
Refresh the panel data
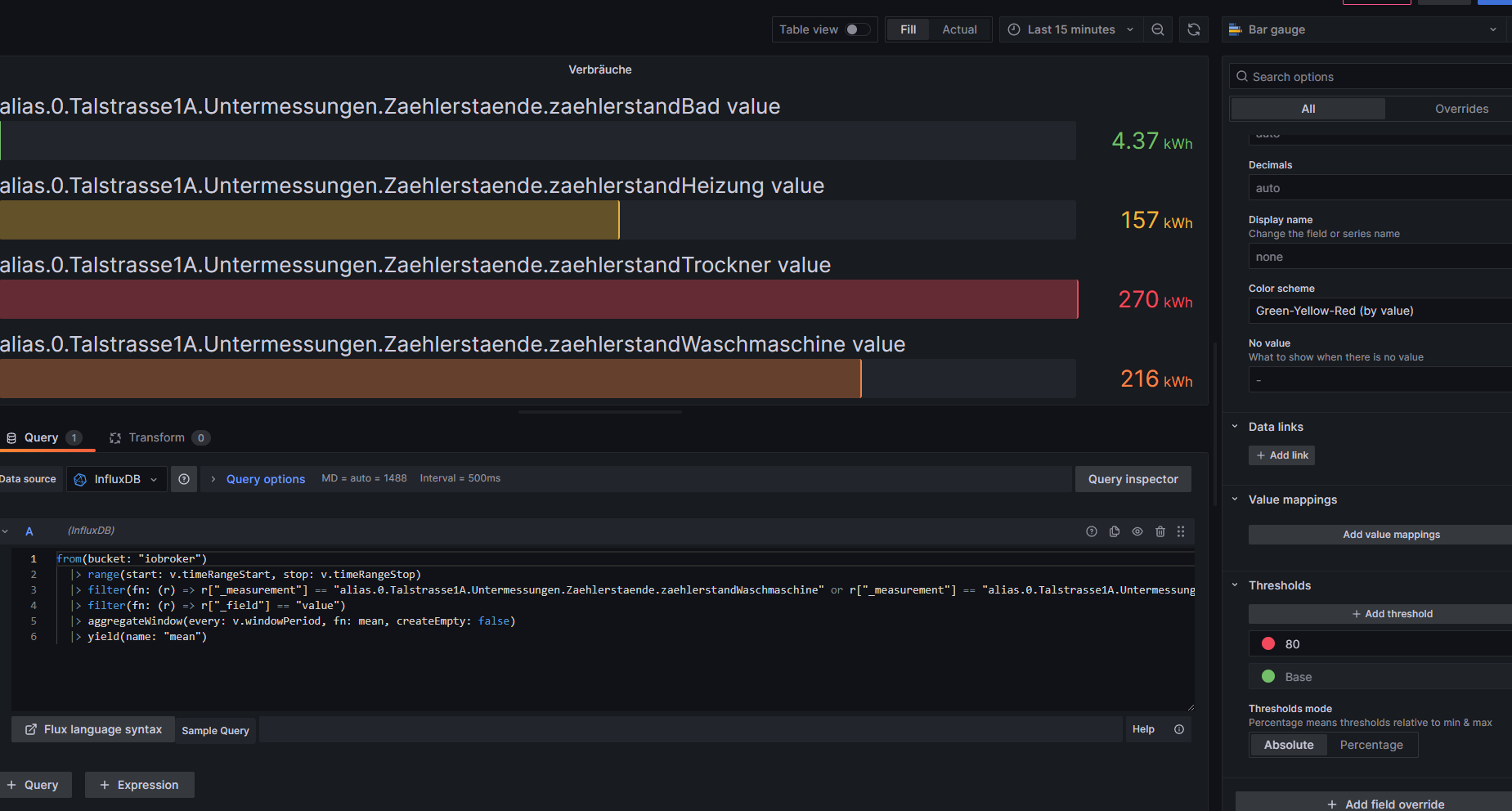coord(1194,29)
